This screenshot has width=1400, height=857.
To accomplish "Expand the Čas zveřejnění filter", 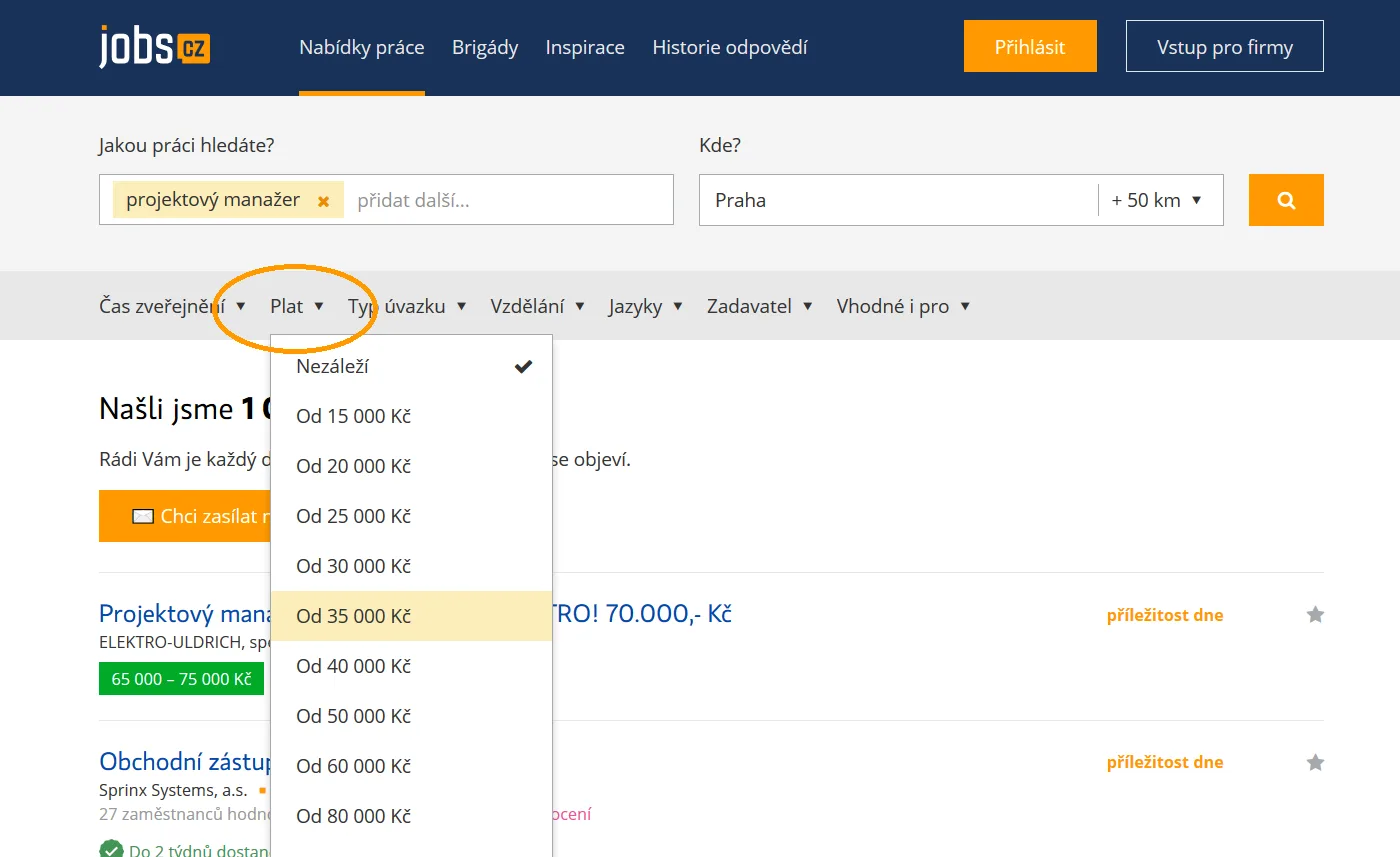I will [x=172, y=306].
